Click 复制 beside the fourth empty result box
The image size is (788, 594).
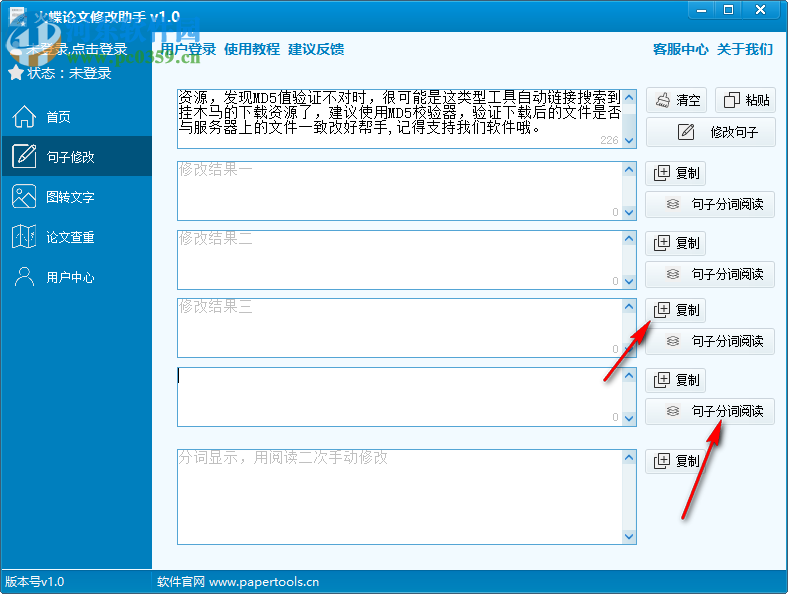click(x=676, y=380)
